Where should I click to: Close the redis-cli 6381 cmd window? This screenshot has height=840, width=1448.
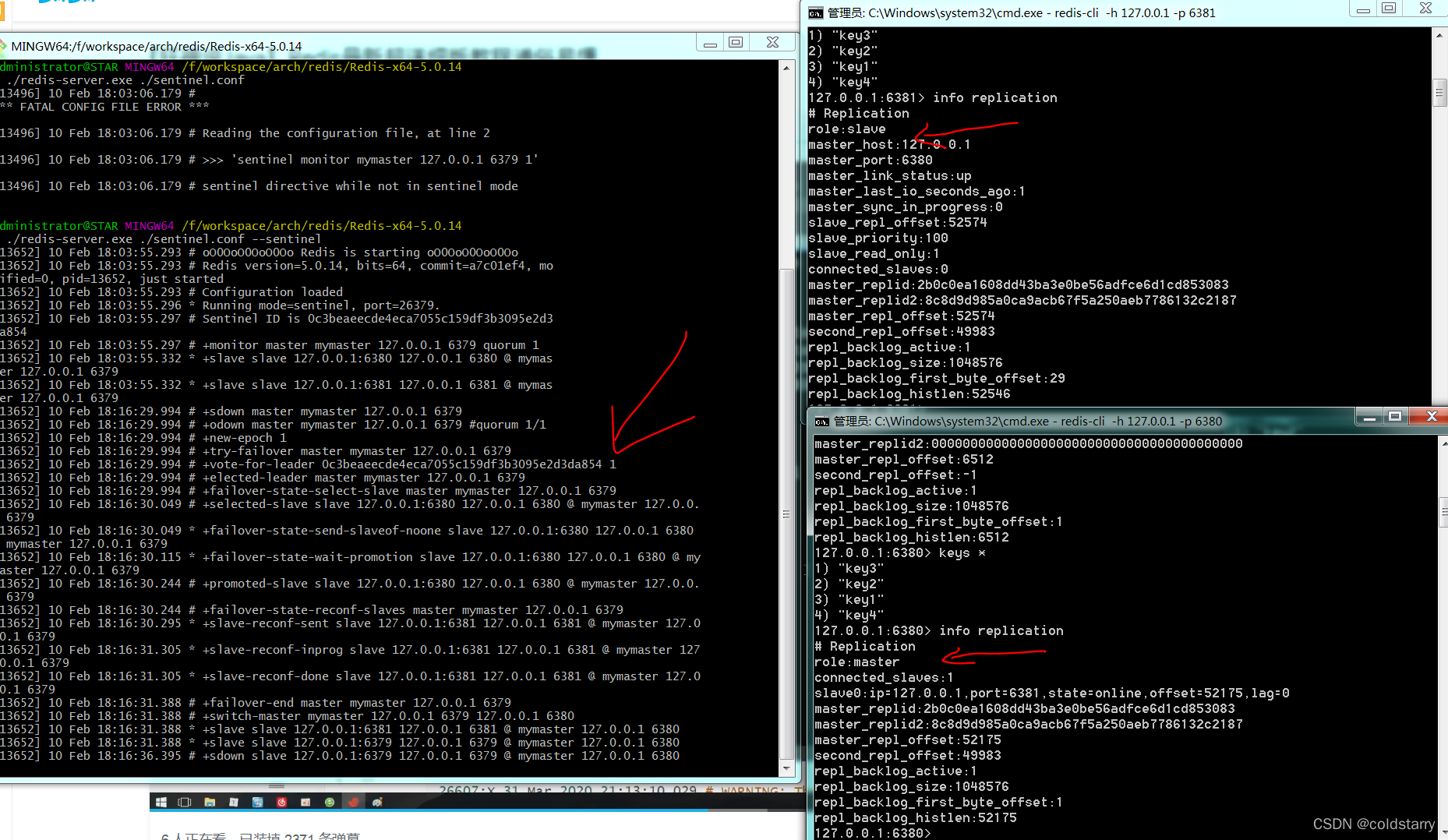coord(1425,9)
